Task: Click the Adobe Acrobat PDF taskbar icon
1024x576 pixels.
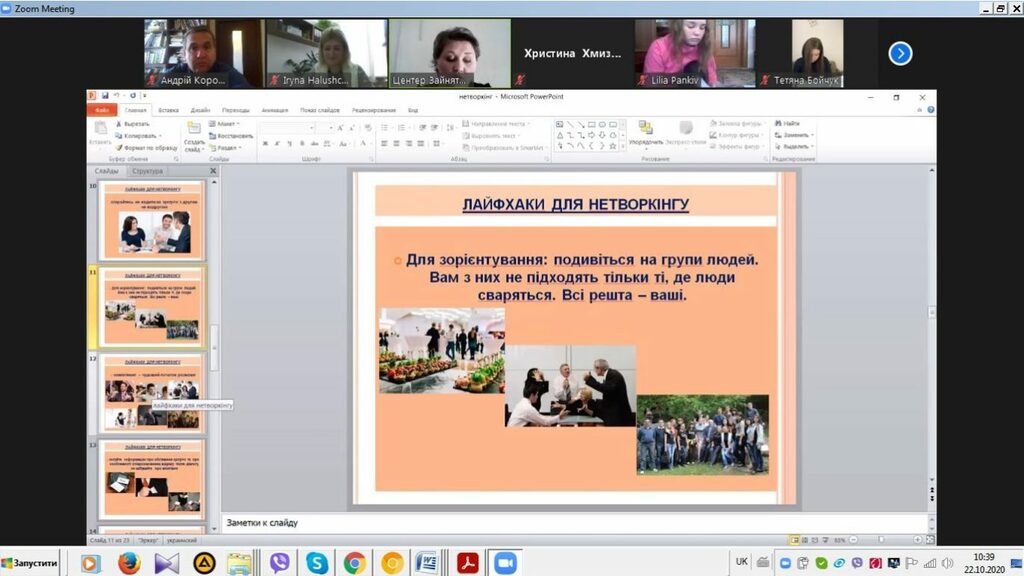Action: (x=467, y=563)
